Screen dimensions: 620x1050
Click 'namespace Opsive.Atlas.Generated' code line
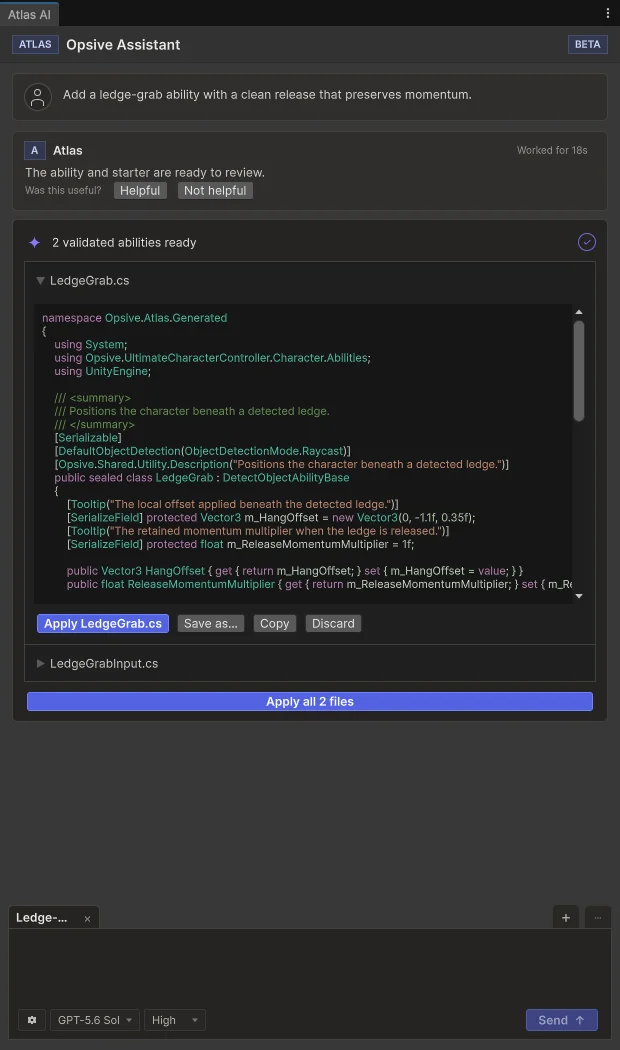coord(135,318)
